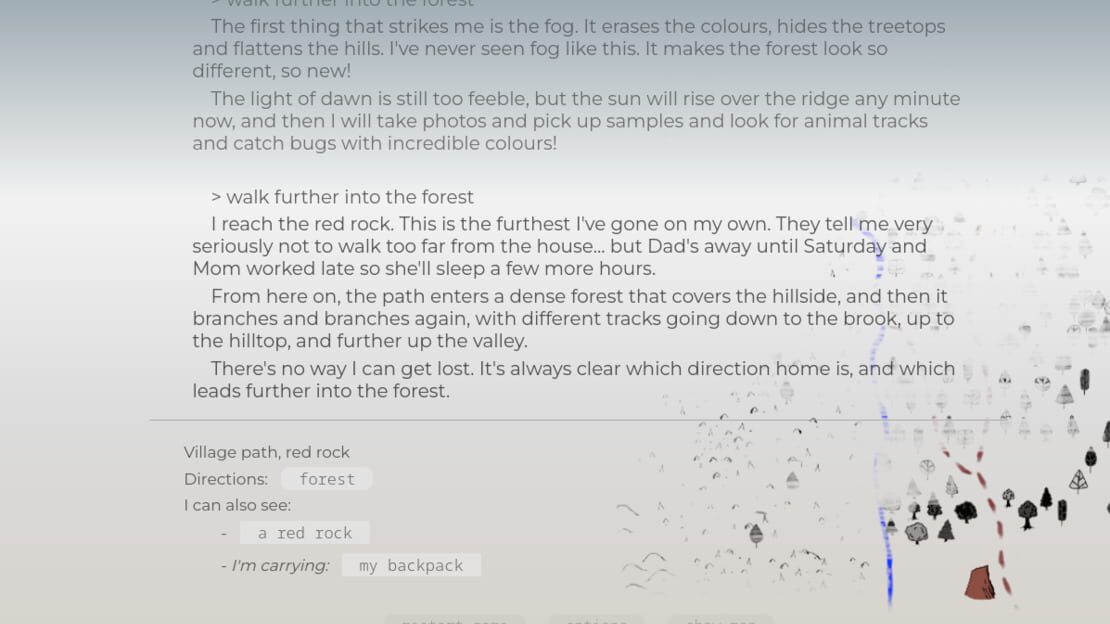Click the restart game button
Image resolution: width=1110 pixels, height=624 pixels.
coord(454,620)
